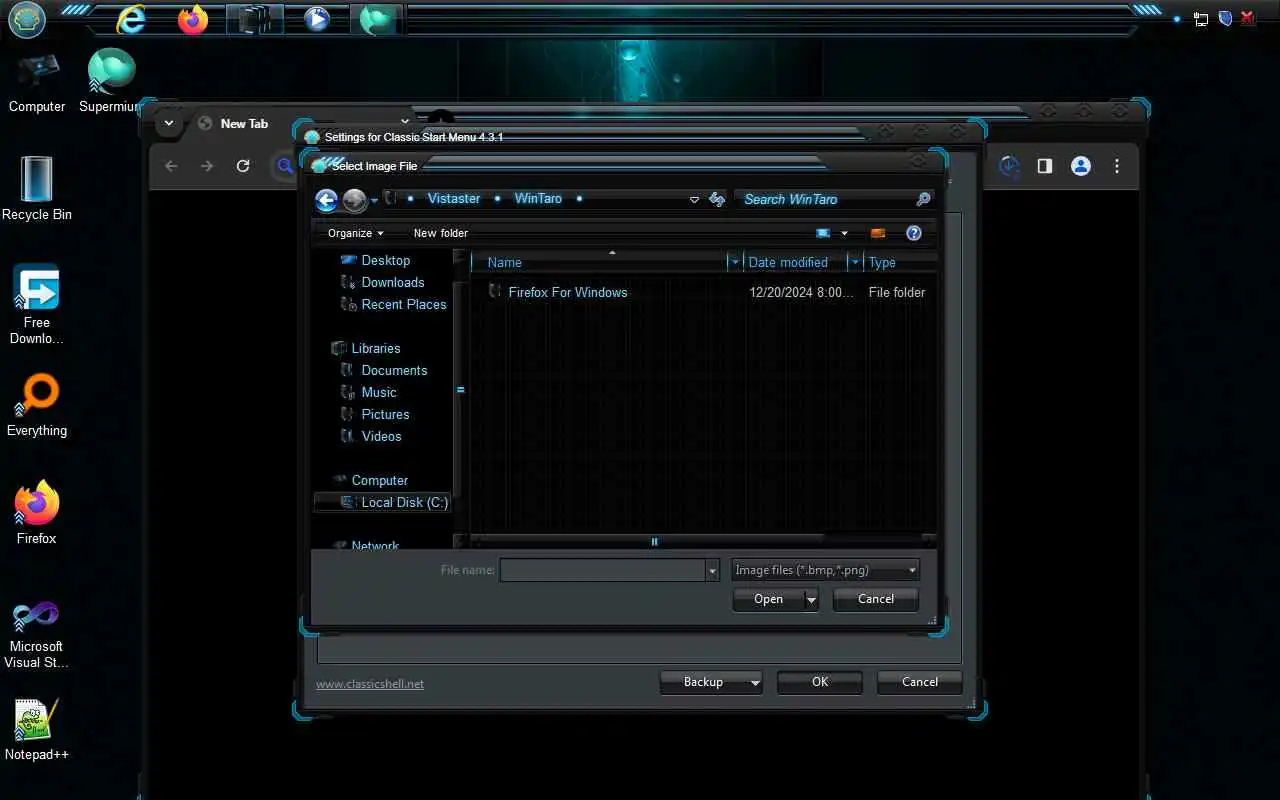Screen dimensions: 1280x800
Task: Open Recycle Bin desktop icon
Action: [37, 189]
